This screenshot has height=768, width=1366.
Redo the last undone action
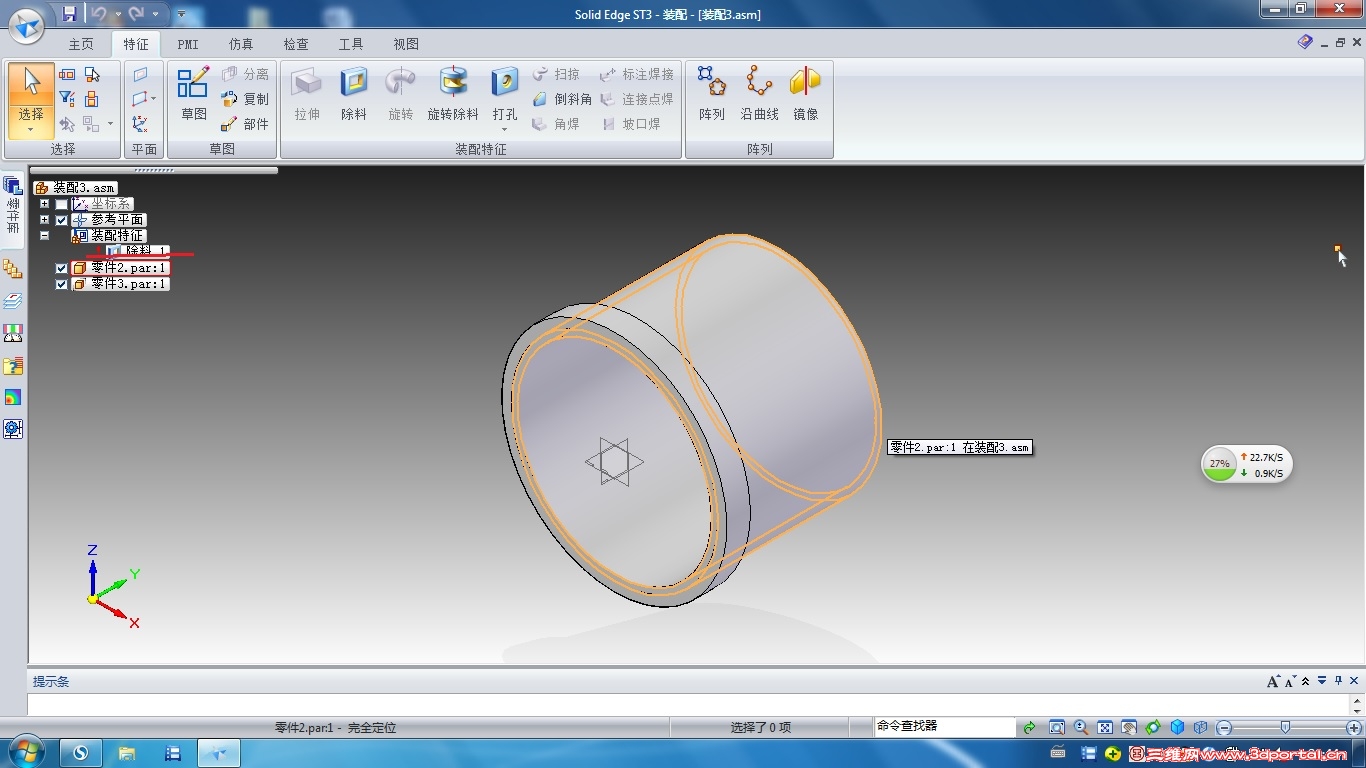pos(136,14)
